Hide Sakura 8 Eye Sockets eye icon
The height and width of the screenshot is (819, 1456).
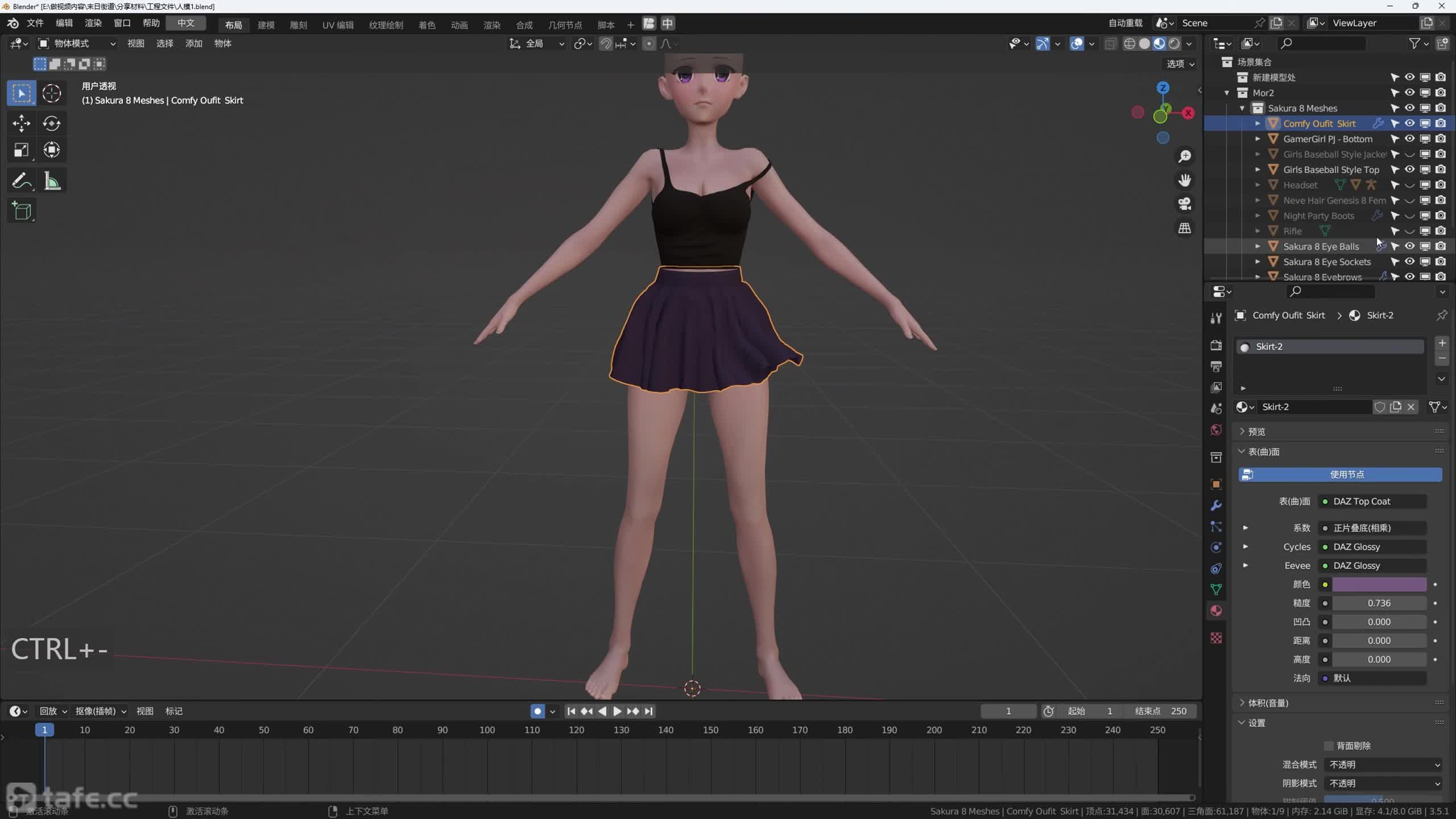pyautogui.click(x=1409, y=262)
